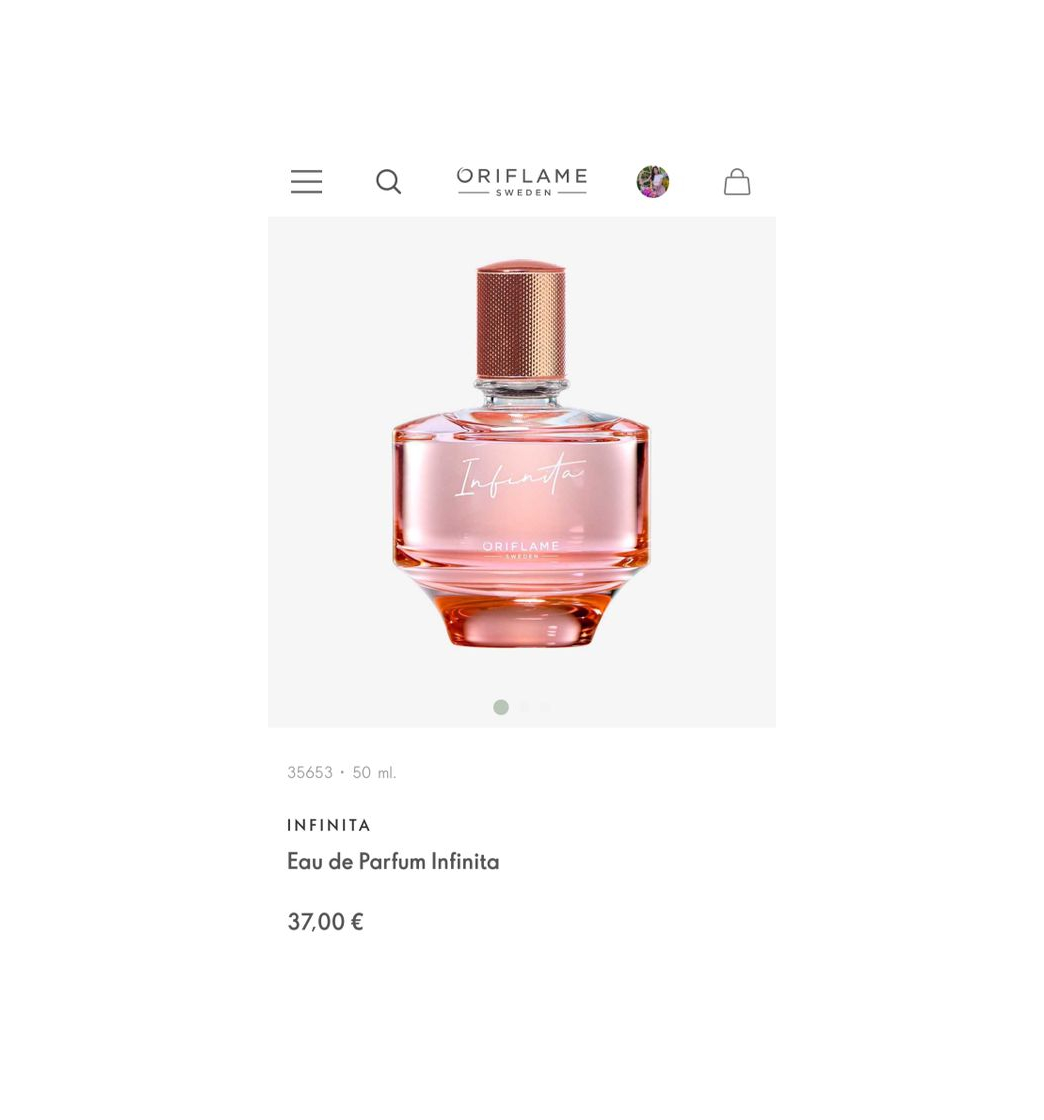The image size is (1044, 1120).
Task: Click the SWEDEN text under the header logo
Action: pos(523,192)
